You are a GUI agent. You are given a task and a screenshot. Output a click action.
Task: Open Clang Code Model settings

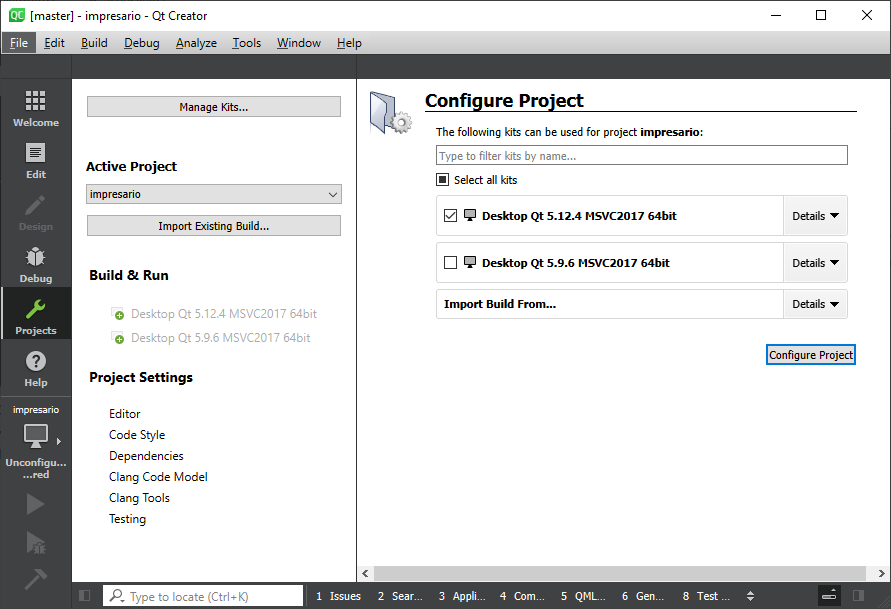(158, 477)
